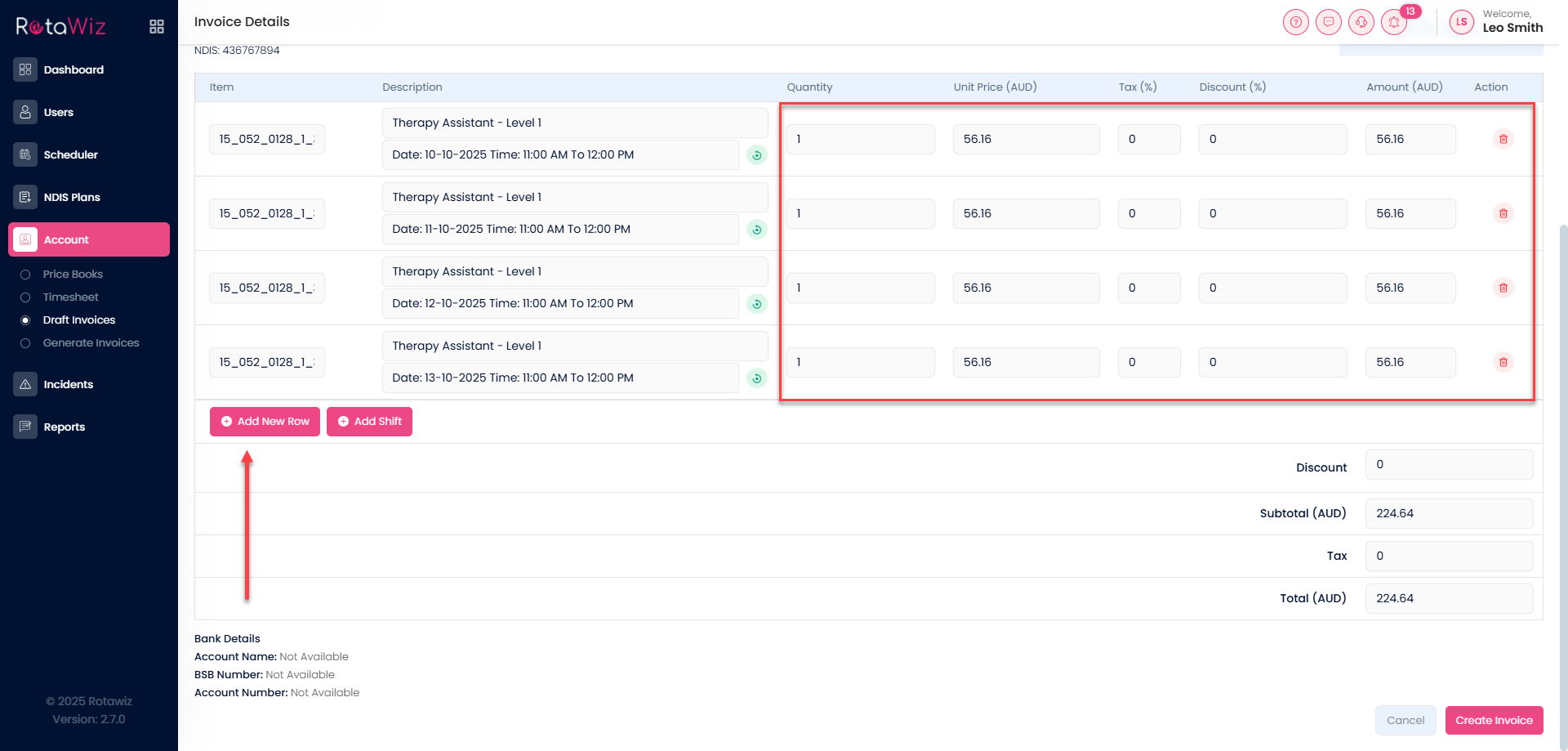The width and height of the screenshot is (1568, 751).
Task: Open the Reports menu item
Action: [64, 427]
